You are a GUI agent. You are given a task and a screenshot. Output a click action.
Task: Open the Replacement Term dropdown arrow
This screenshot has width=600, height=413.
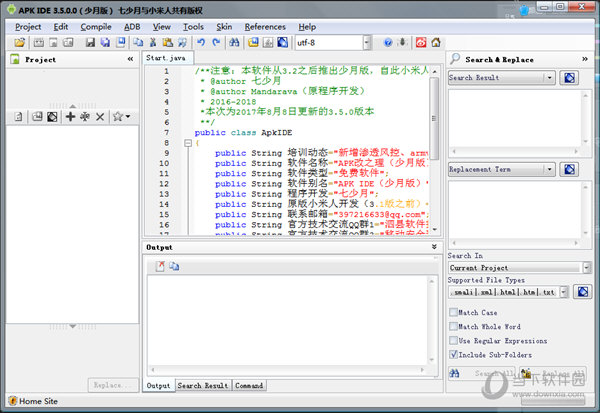[x=549, y=169]
